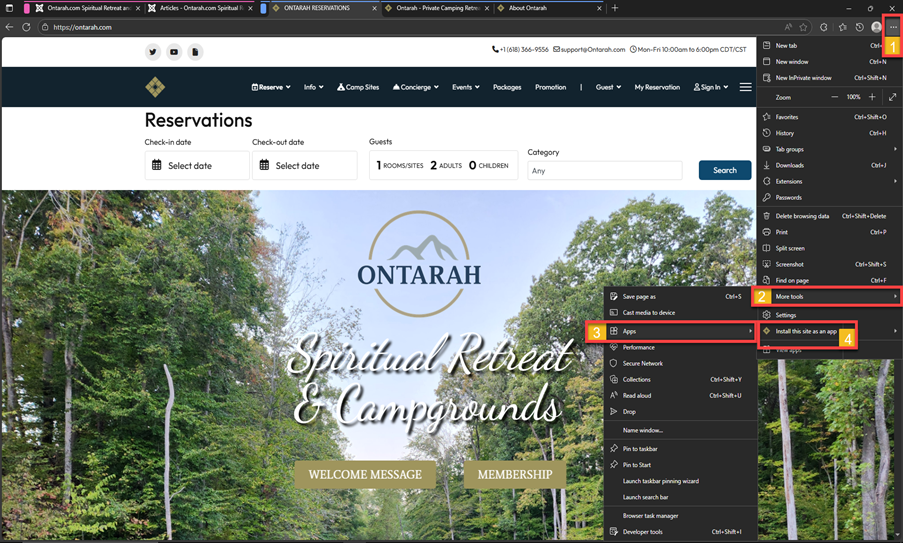The width and height of the screenshot is (903, 543).
Task: Open Favorites from the browser menu
Action: tap(829, 117)
